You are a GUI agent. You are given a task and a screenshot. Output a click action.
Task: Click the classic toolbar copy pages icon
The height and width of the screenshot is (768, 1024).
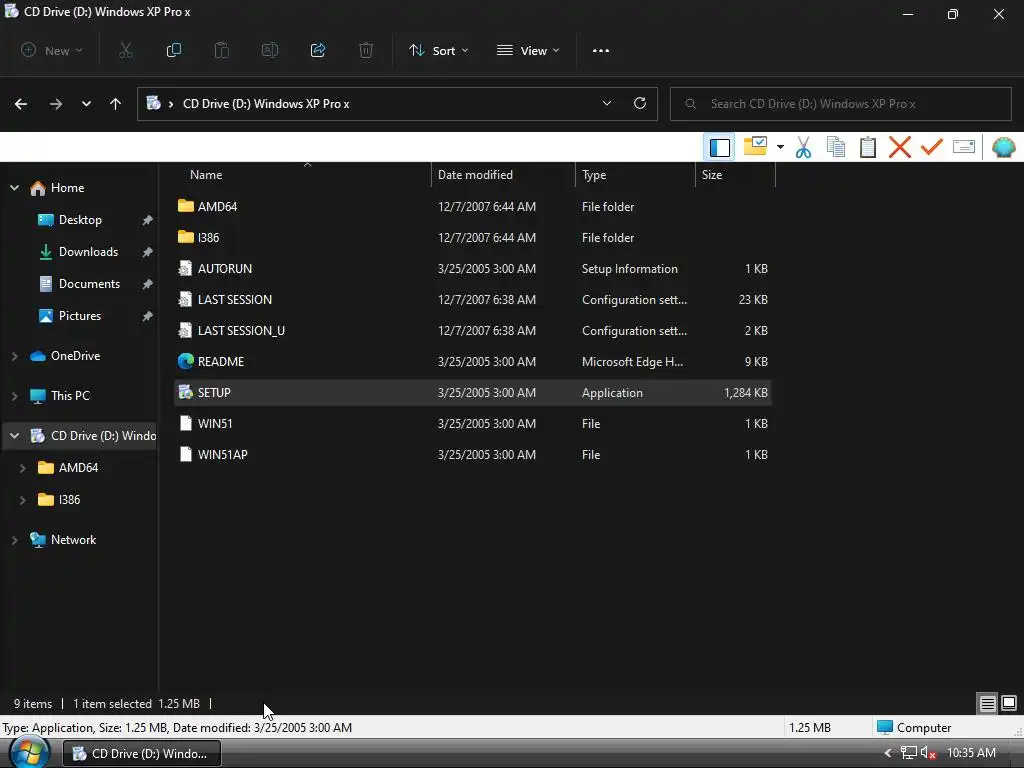coord(836,148)
